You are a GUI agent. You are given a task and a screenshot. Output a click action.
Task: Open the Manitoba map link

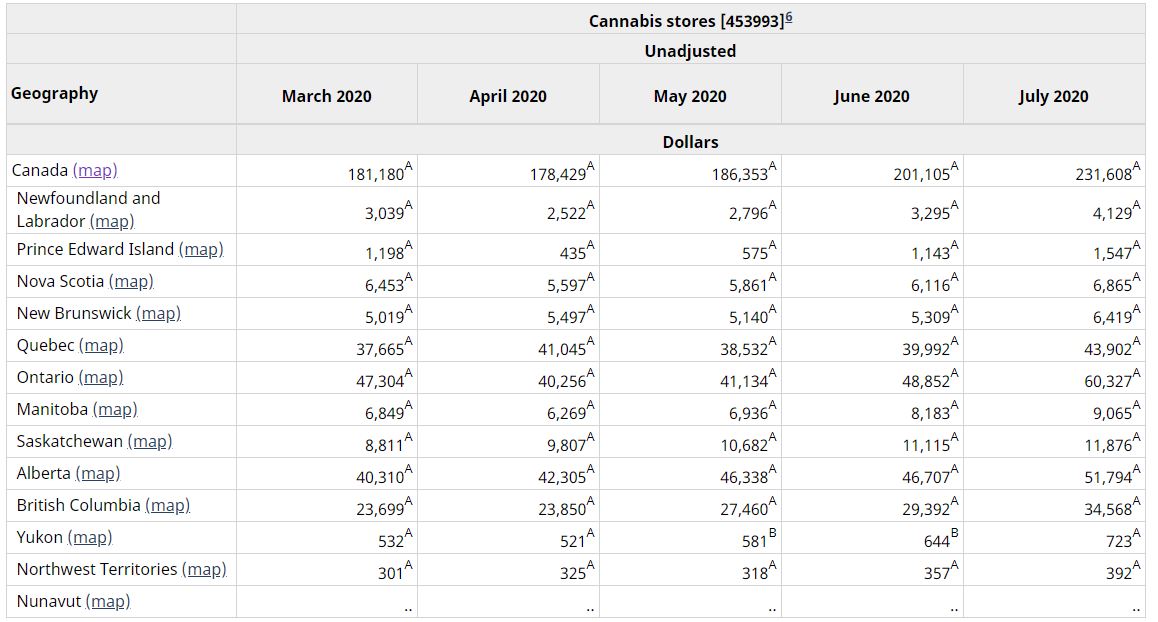(x=115, y=409)
